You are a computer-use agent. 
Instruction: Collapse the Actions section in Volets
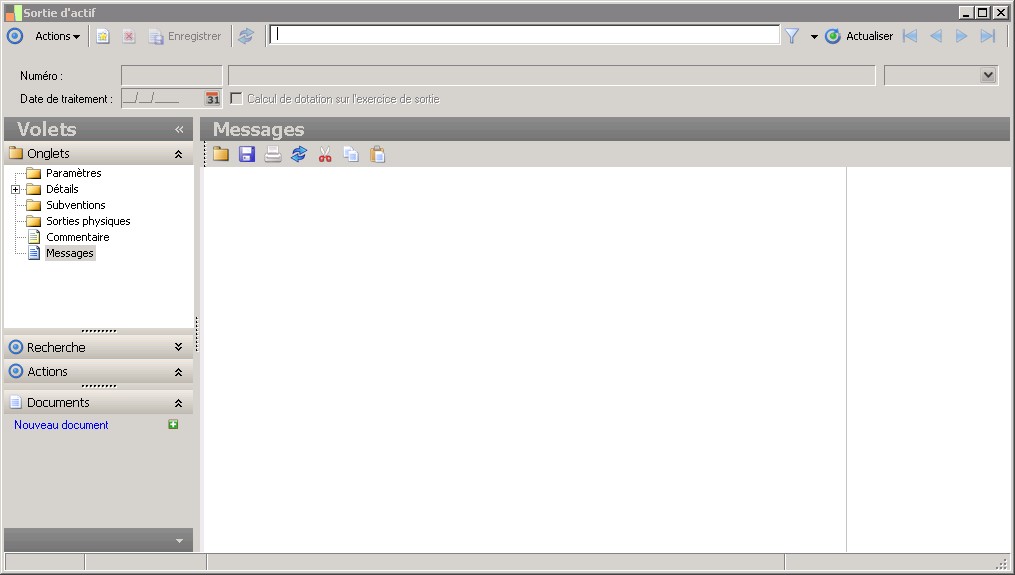179,372
